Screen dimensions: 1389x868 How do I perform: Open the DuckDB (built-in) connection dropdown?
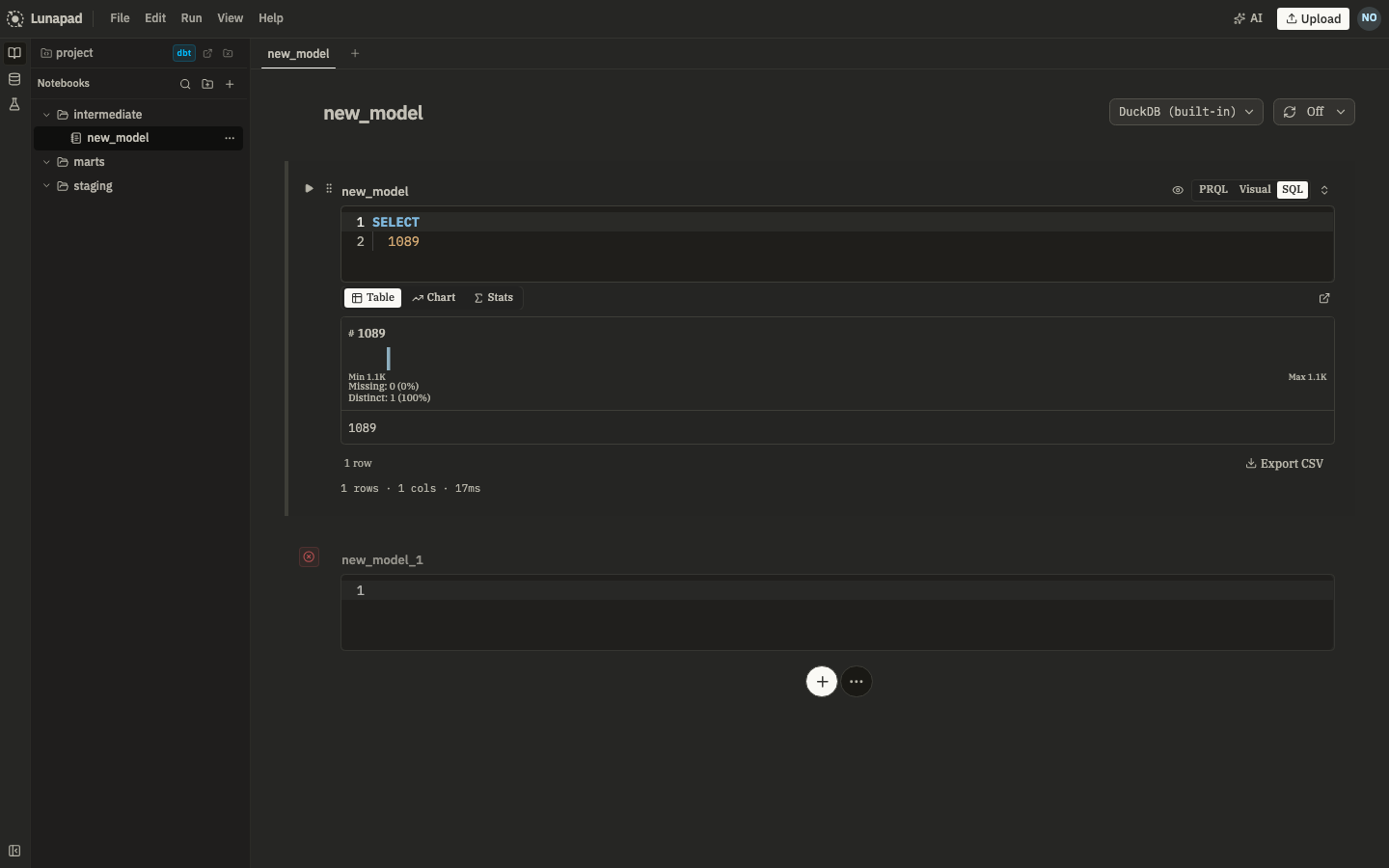[x=1186, y=112]
